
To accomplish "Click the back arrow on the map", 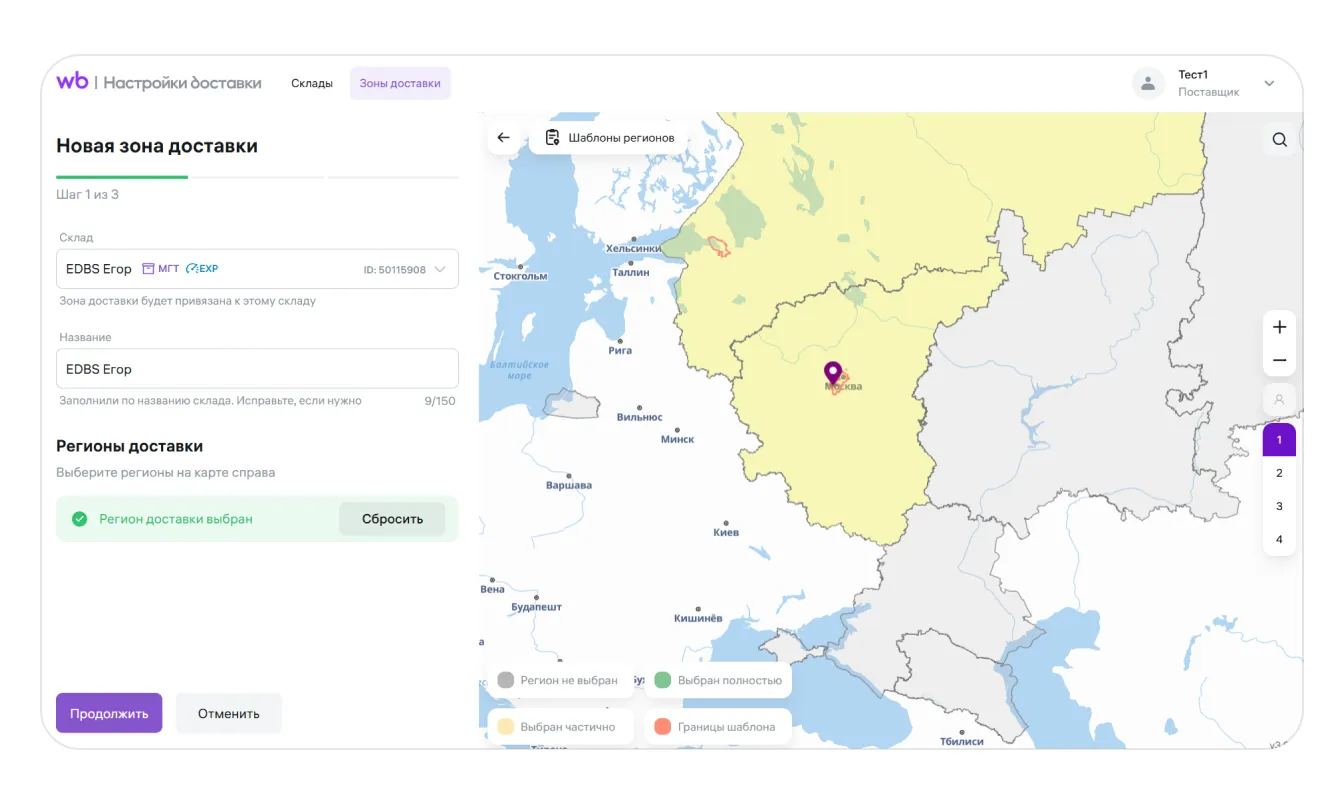I will 503,138.
